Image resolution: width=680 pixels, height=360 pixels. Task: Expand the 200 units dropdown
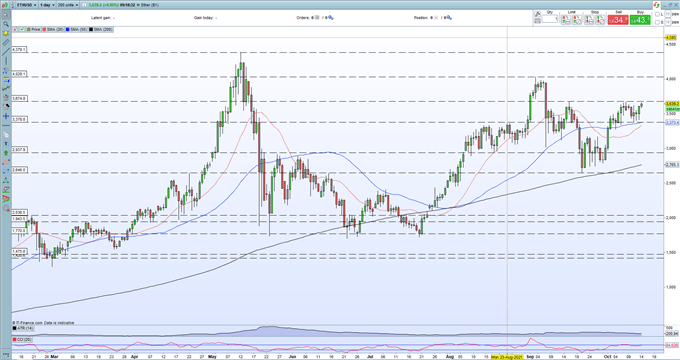pos(68,5)
